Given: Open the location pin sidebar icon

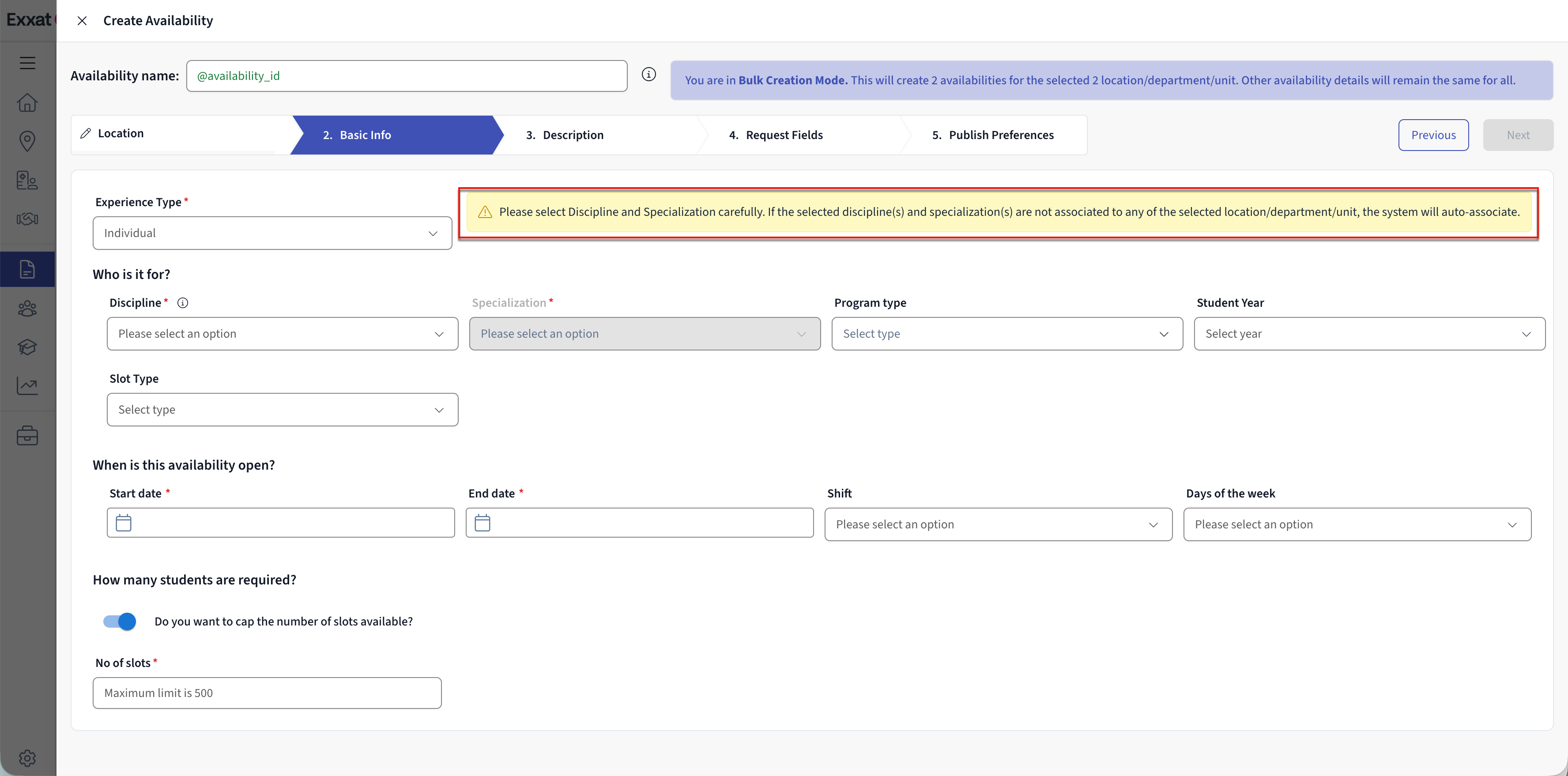Looking at the screenshot, I should pos(27,141).
